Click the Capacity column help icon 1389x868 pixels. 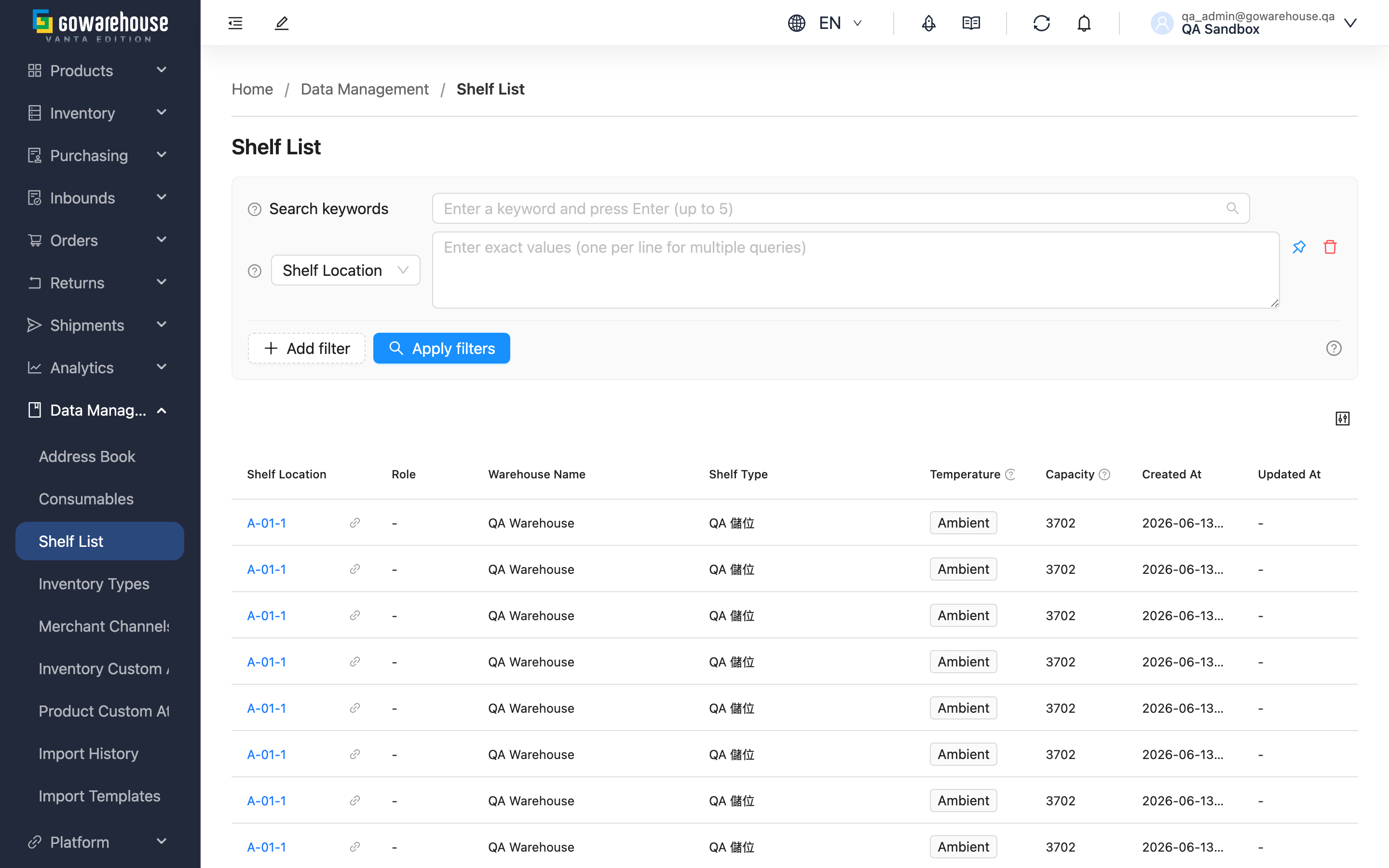click(x=1104, y=474)
